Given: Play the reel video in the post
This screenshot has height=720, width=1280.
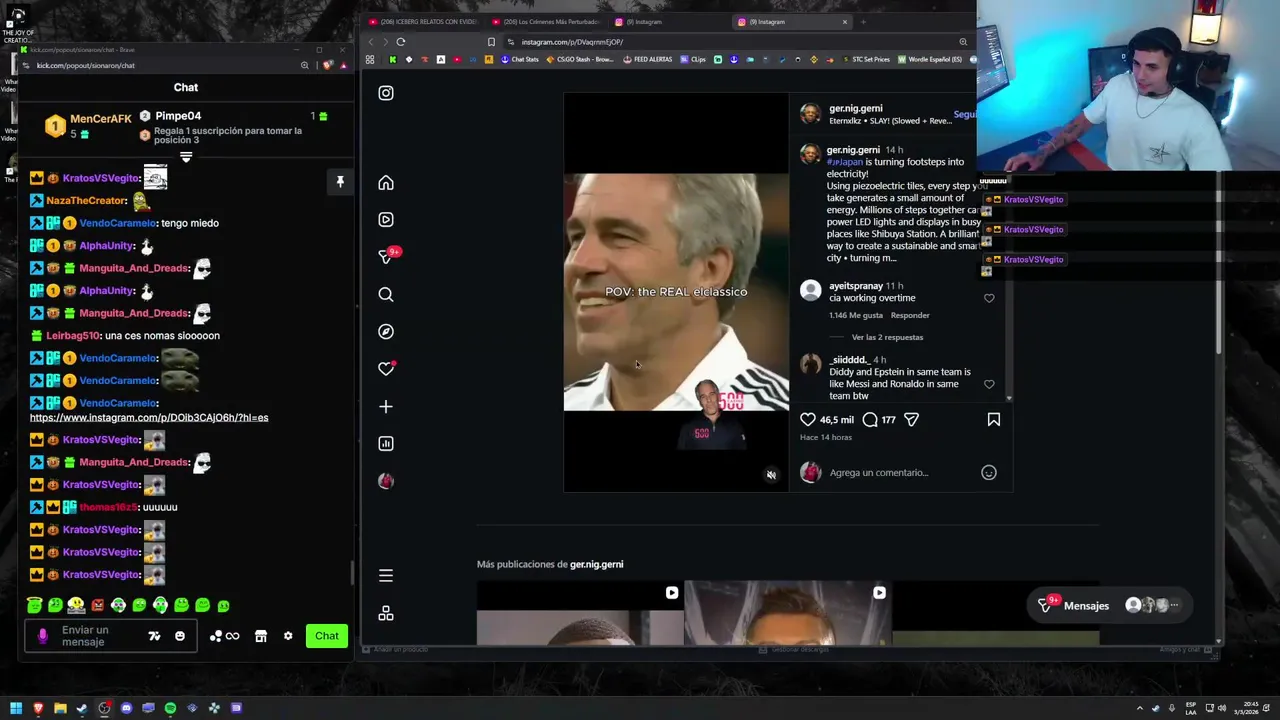Looking at the screenshot, I should tap(676, 292).
